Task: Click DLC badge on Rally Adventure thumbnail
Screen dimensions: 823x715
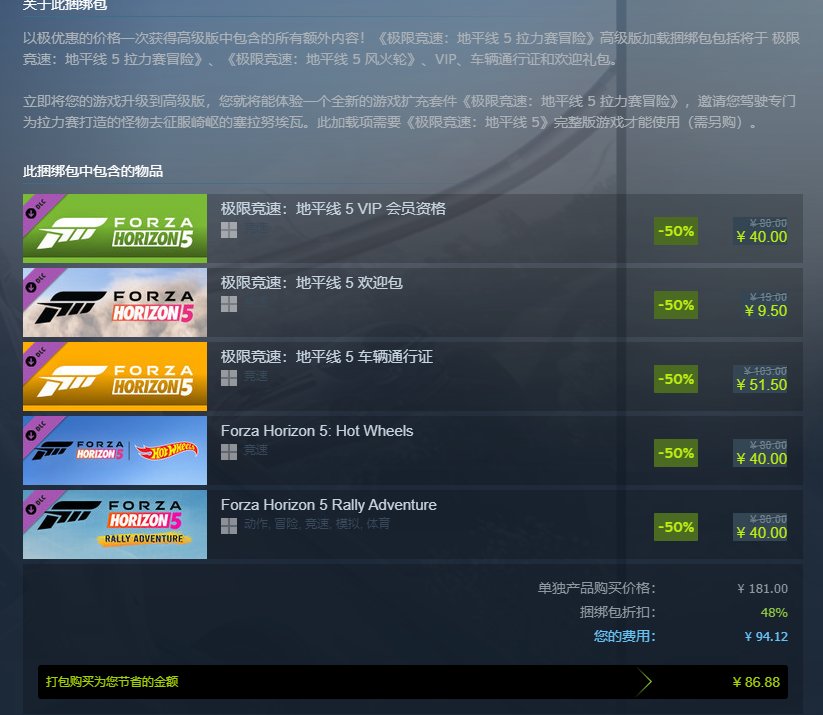Action: click(x=38, y=505)
